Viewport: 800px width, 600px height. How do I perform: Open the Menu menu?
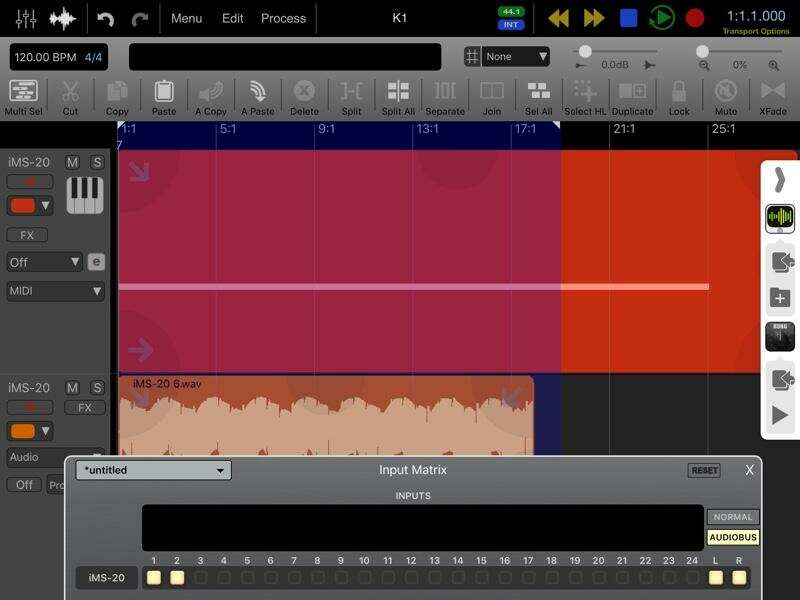(186, 18)
